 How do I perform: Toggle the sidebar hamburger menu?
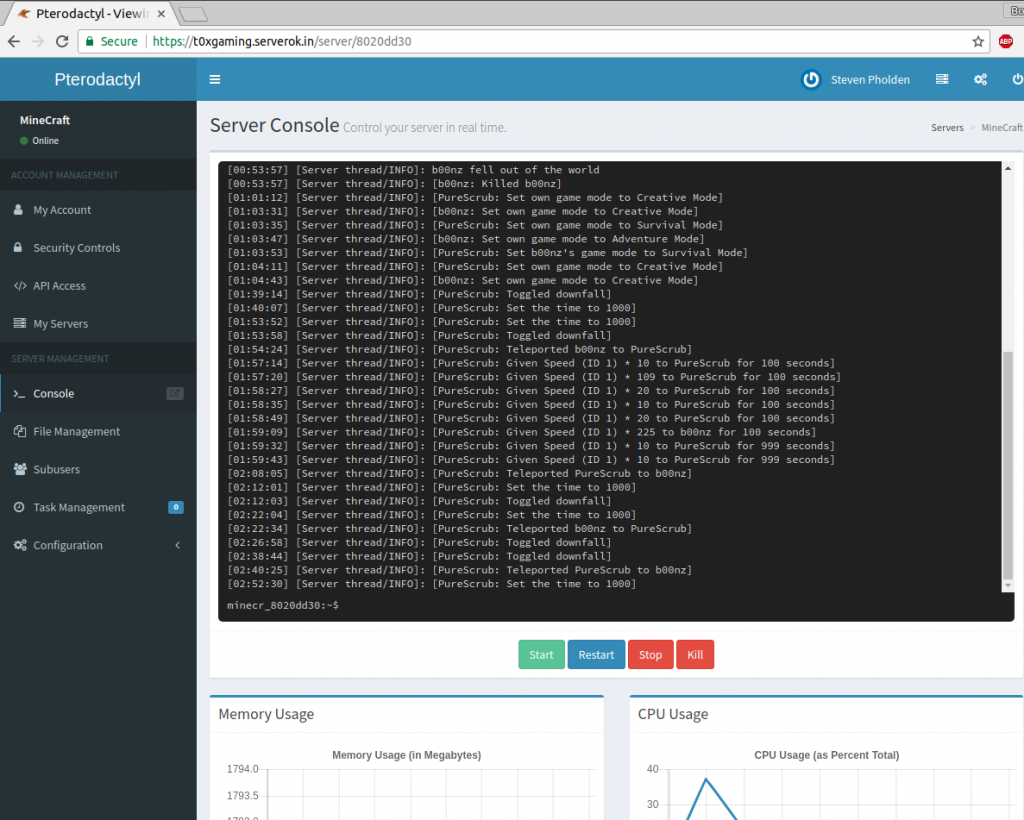[x=215, y=79]
